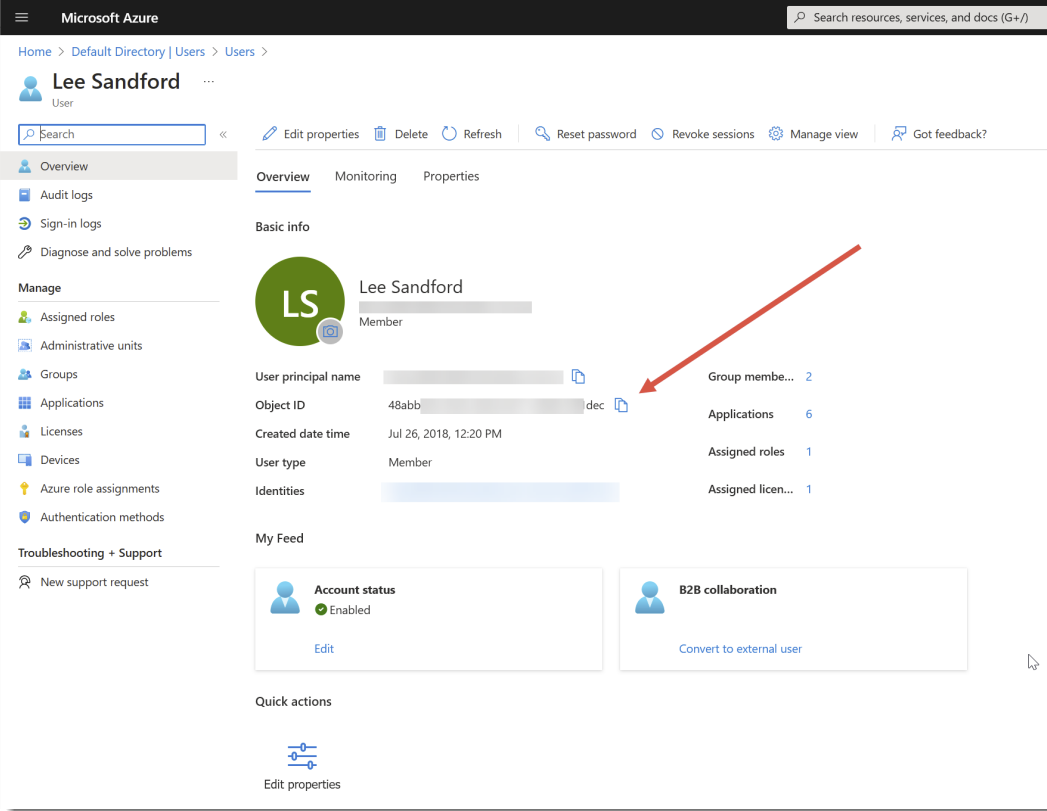
Task: Click the B2B collaboration user icon
Action: (650, 597)
